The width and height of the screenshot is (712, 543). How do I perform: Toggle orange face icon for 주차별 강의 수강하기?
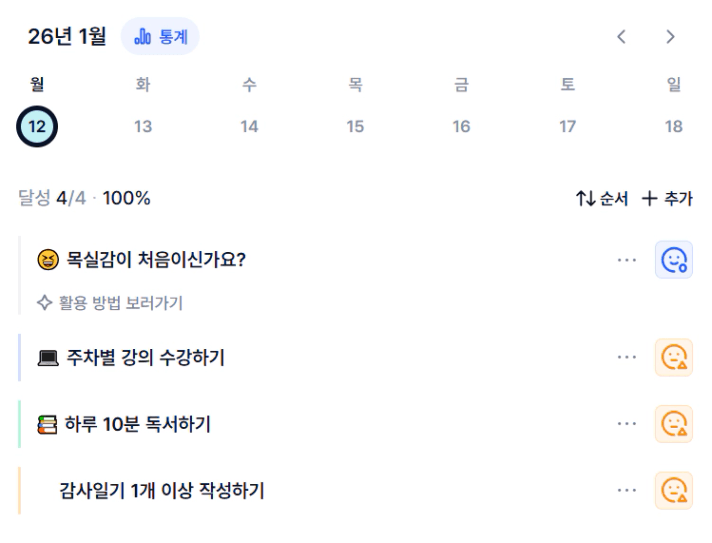tap(674, 357)
